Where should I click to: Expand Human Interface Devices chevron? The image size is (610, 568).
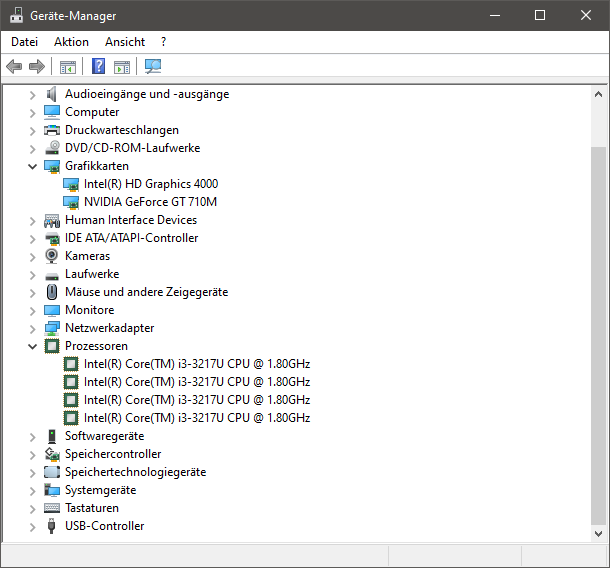(x=33, y=221)
